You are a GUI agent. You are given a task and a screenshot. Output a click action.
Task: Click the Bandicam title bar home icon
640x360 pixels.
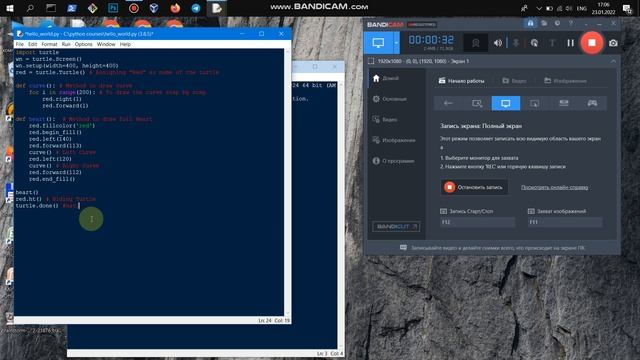[530, 23]
